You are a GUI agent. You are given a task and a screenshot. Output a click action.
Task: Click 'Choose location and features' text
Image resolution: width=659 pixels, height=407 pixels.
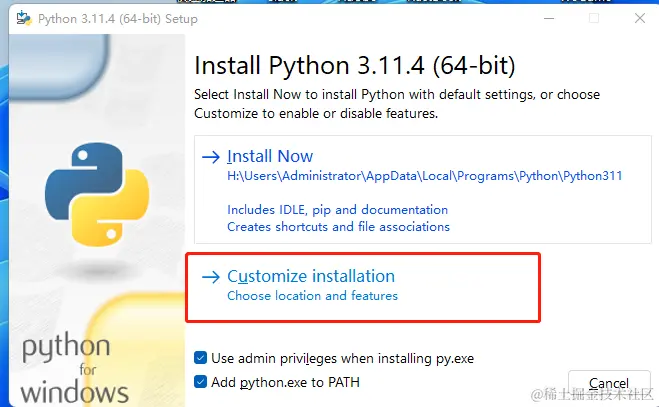tap(312, 296)
